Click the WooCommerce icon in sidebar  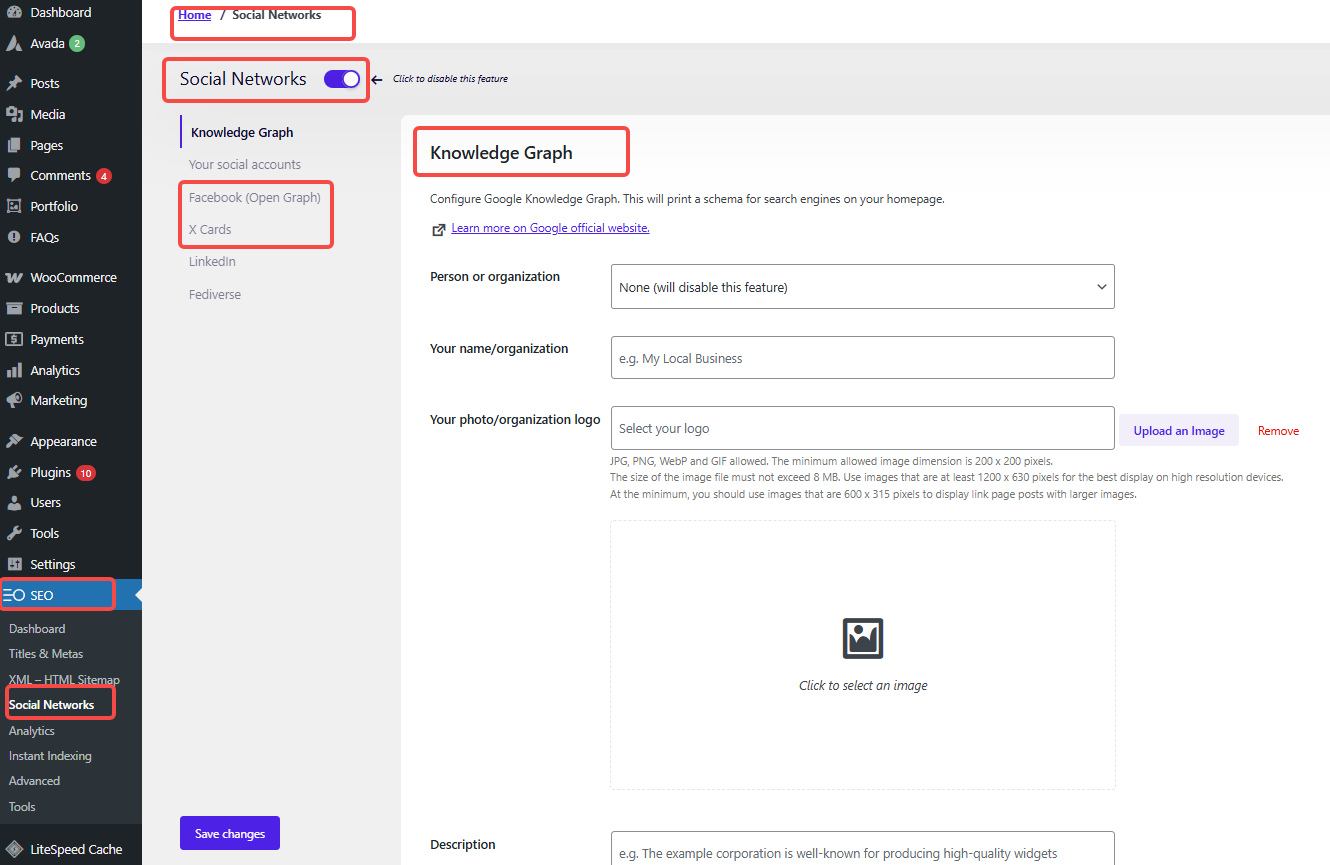click(x=14, y=278)
